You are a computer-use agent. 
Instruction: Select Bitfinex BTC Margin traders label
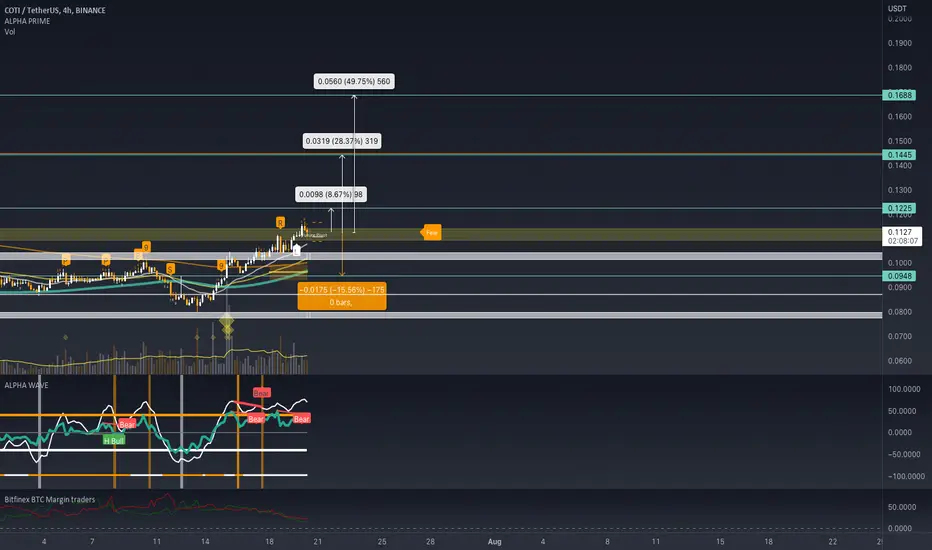(x=49, y=499)
